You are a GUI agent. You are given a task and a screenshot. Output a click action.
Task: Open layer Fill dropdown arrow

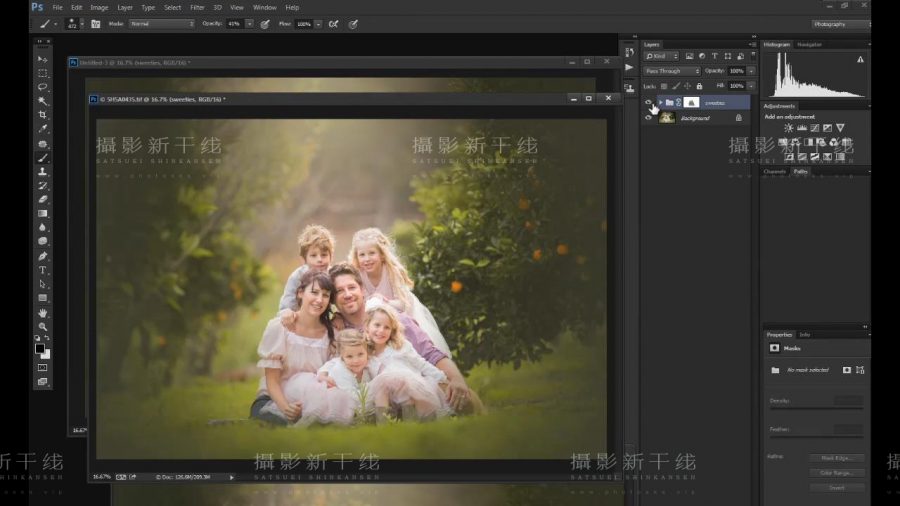pyautogui.click(x=751, y=86)
